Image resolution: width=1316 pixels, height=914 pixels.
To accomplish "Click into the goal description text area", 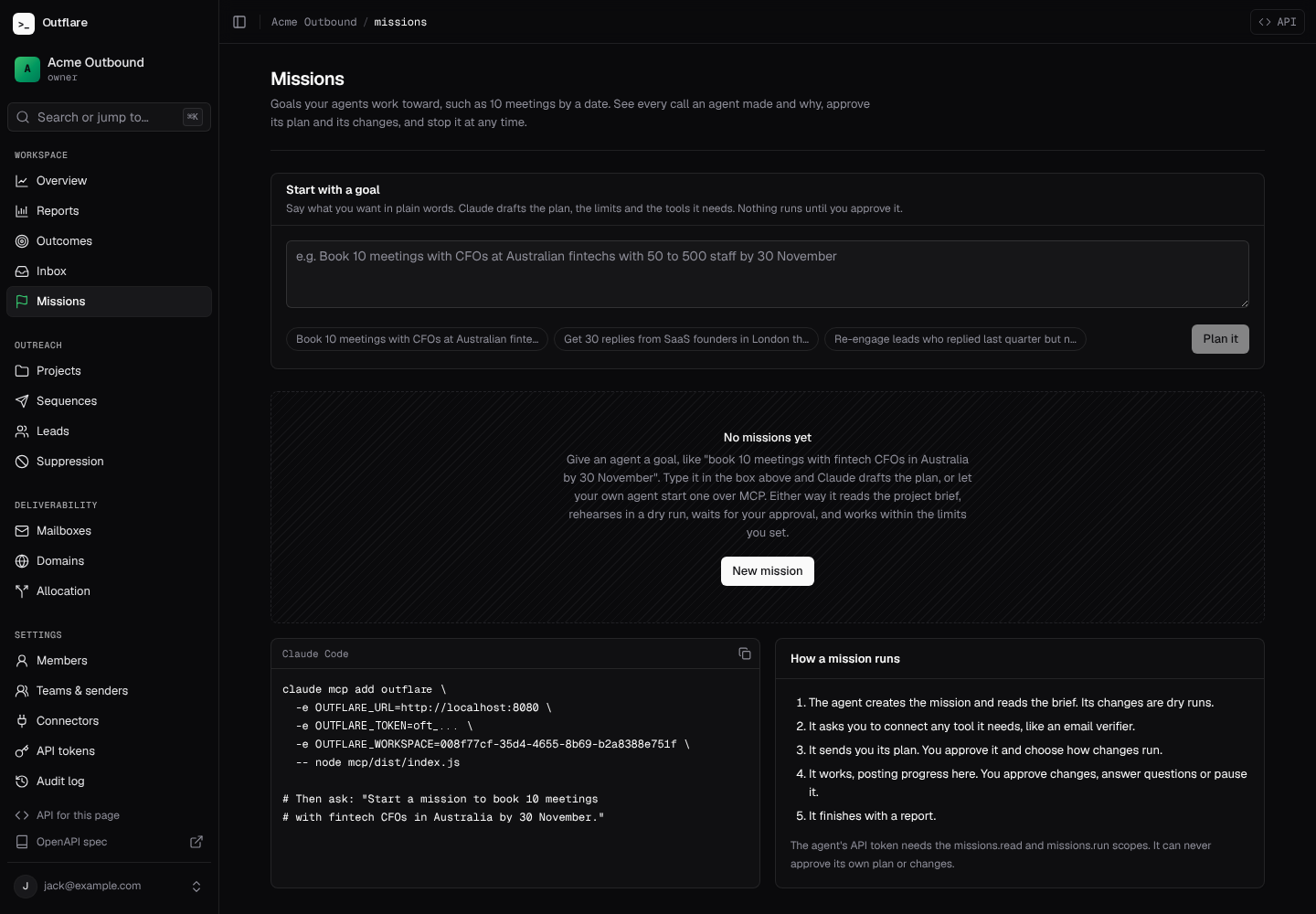I will [768, 274].
